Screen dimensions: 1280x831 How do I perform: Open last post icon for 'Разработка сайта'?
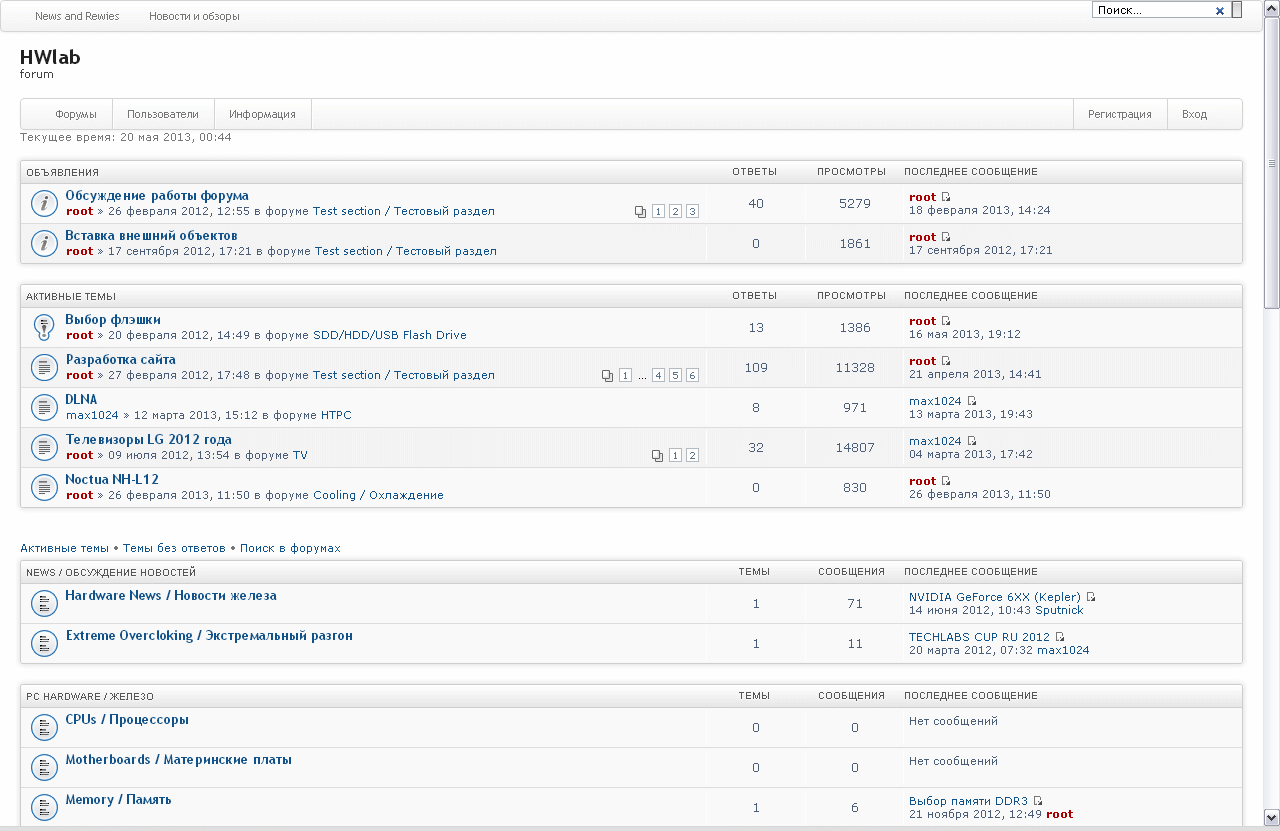[946, 361]
